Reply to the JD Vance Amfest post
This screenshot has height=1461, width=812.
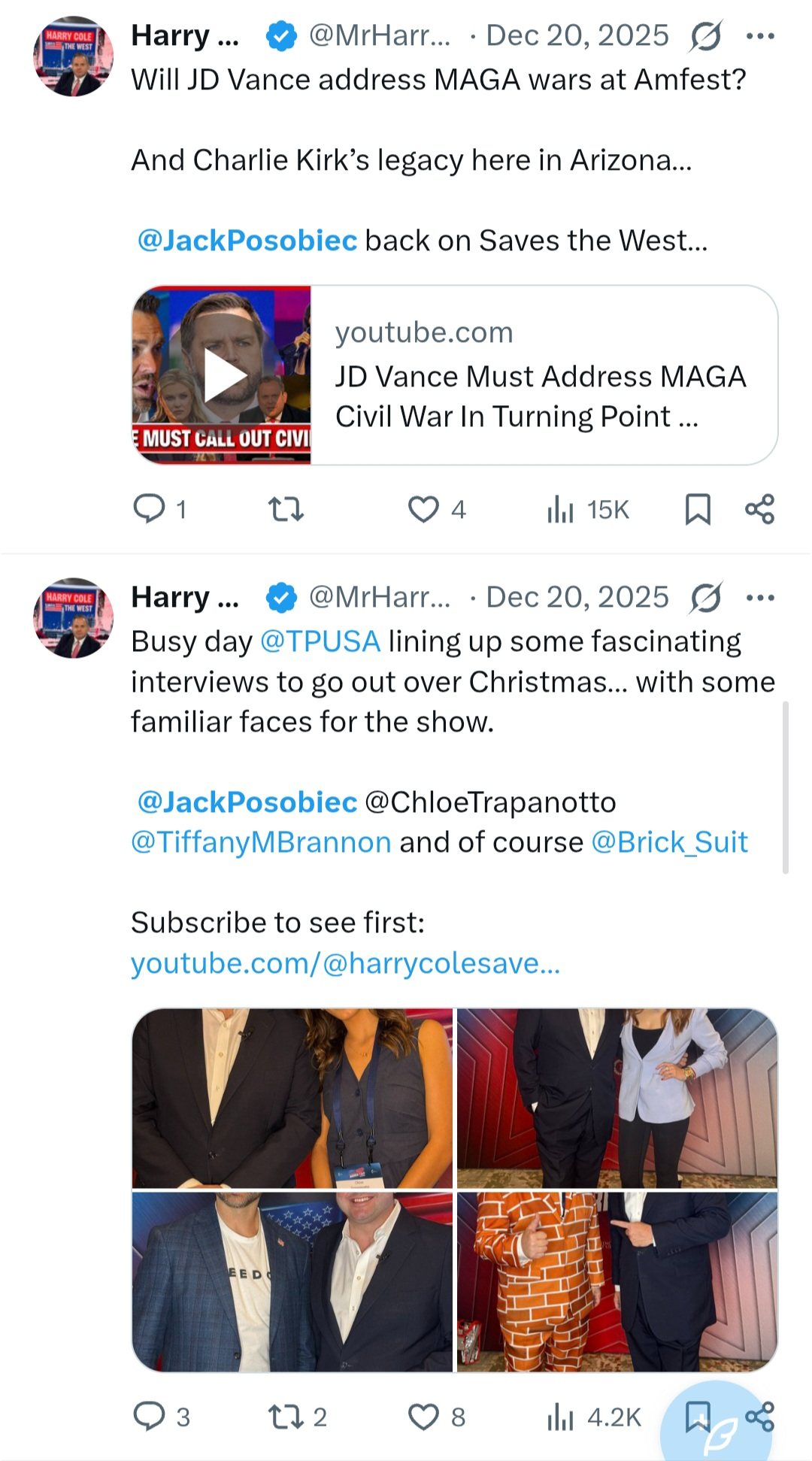[149, 509]
